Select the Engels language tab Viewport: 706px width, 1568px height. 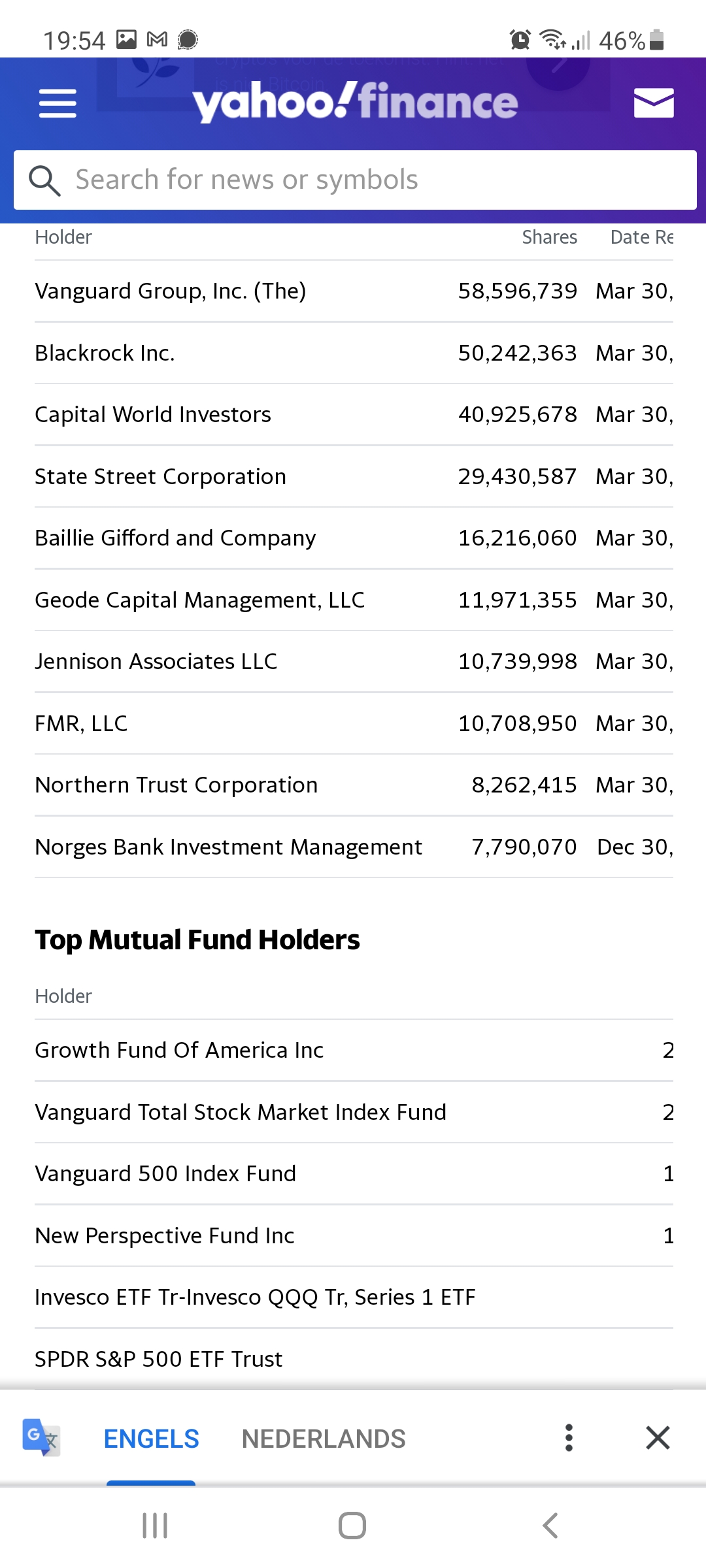[151, 1439]
